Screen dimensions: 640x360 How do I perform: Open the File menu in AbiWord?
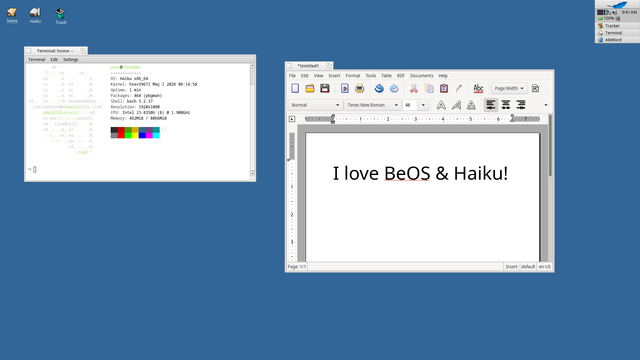(x=292, y=76)
